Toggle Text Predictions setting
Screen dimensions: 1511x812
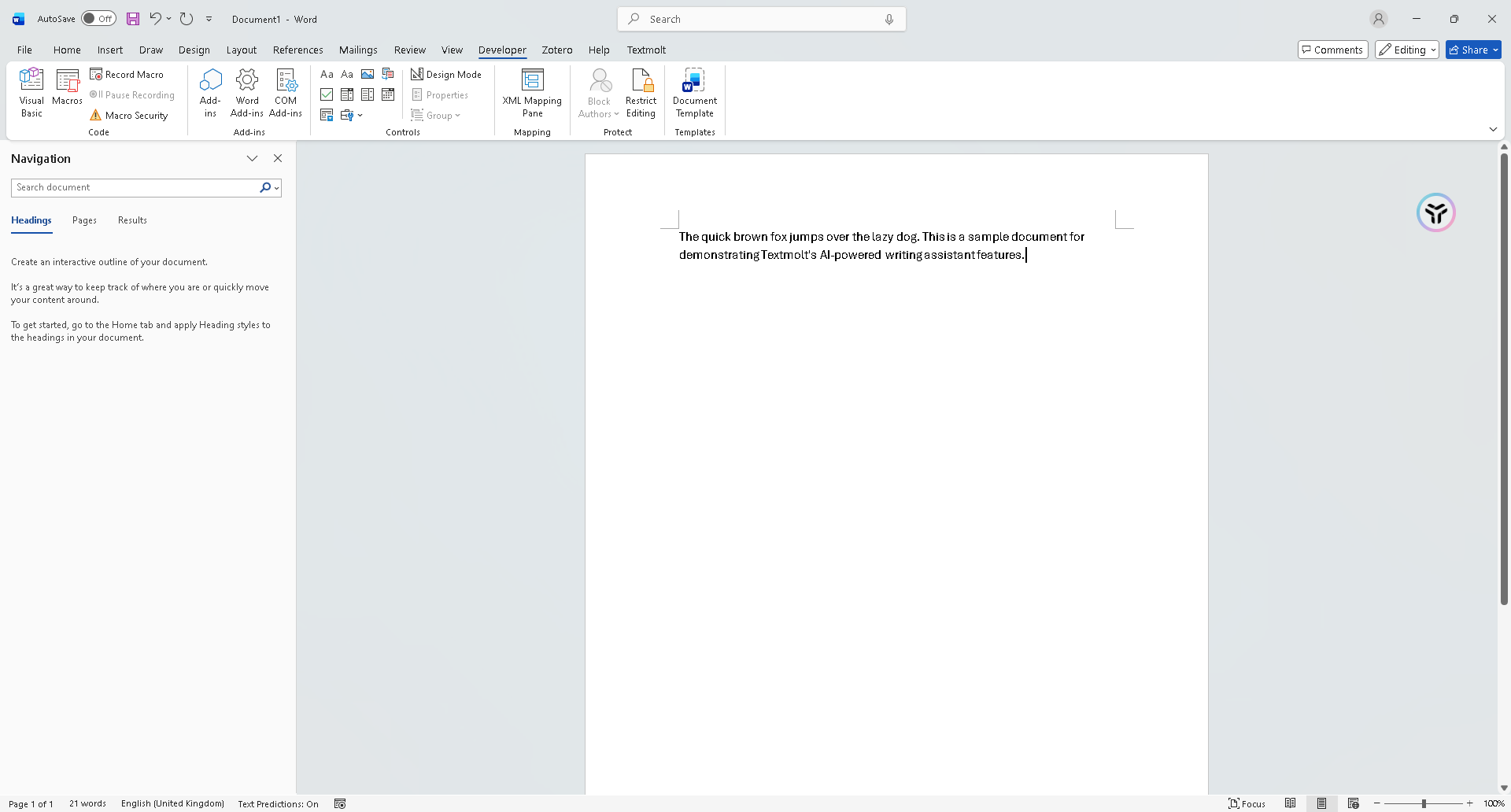click(278, 803)
